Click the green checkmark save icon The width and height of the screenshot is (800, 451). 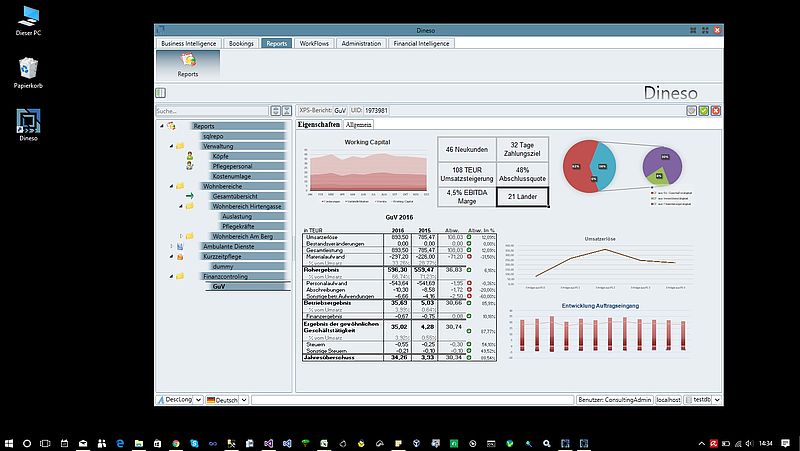coord(704,111)
